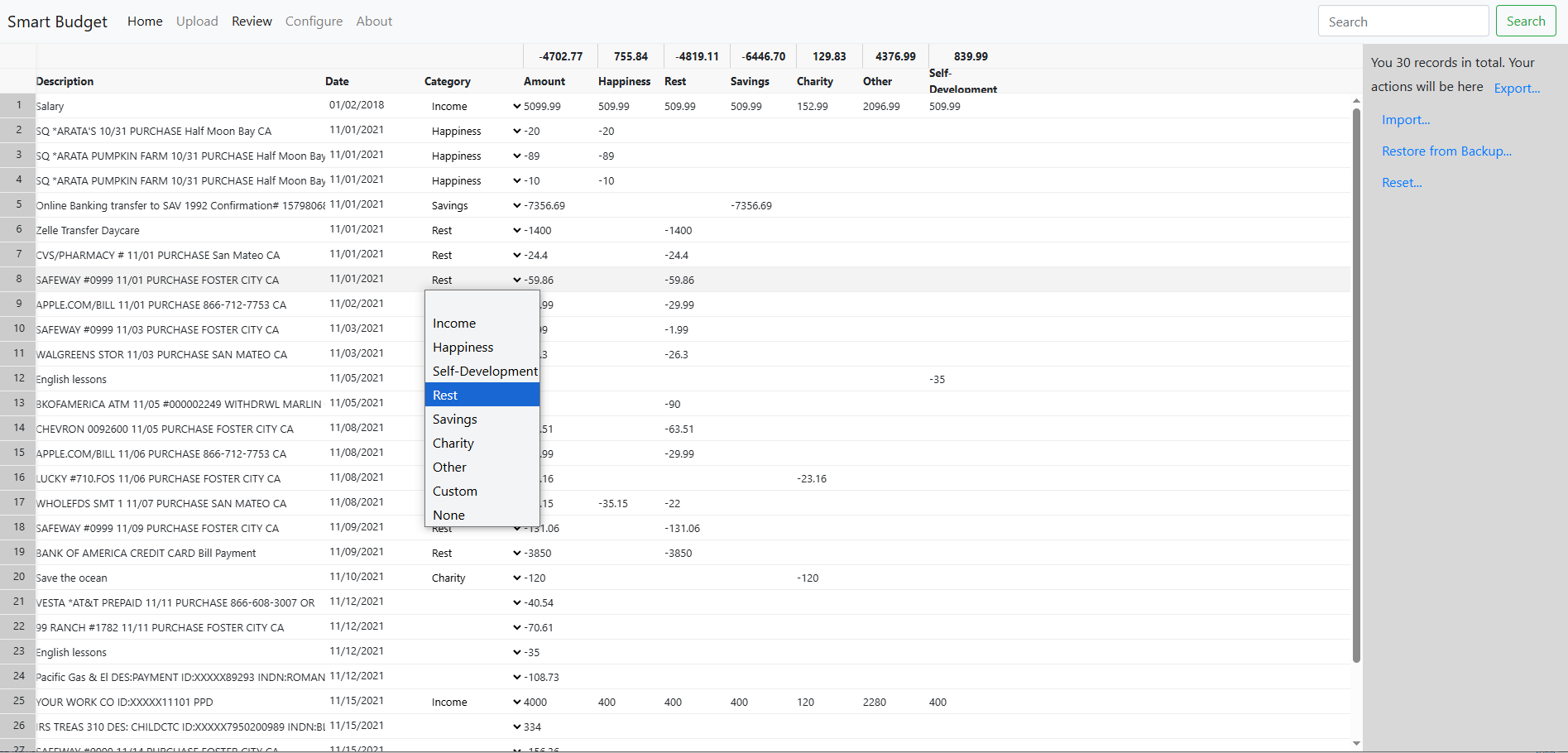Click the Reset link
The image size is (1568, 753).
[1401, 183]
